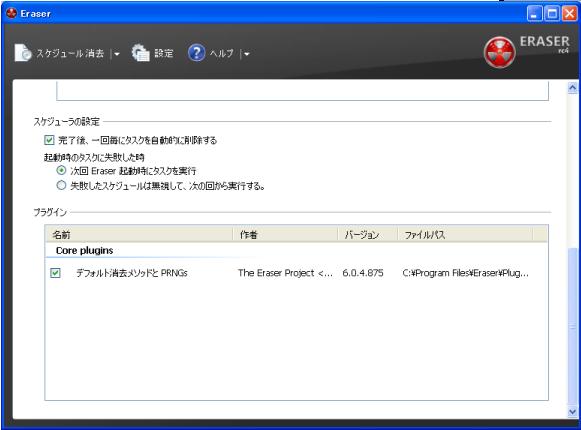581x430 pixels.
Task: Collapse the Core plugins group header
Action: (x=84, y=251)
